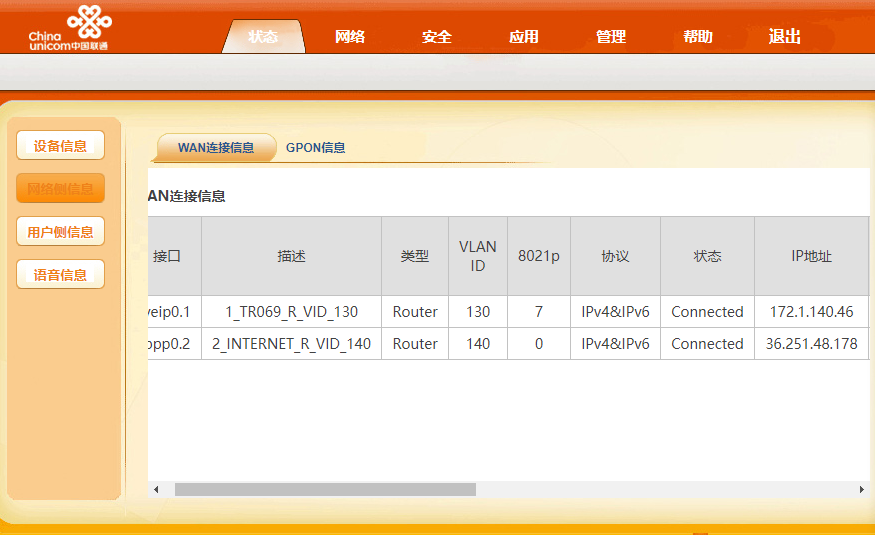
Task: Log out with the 退出 link
Action: point(785,37)
